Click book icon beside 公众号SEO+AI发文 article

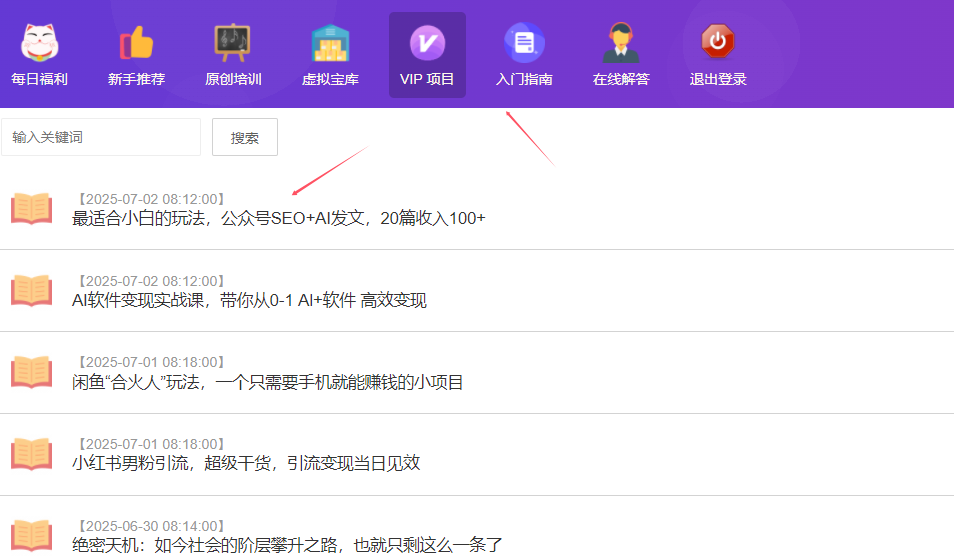[x=32, y=208]
